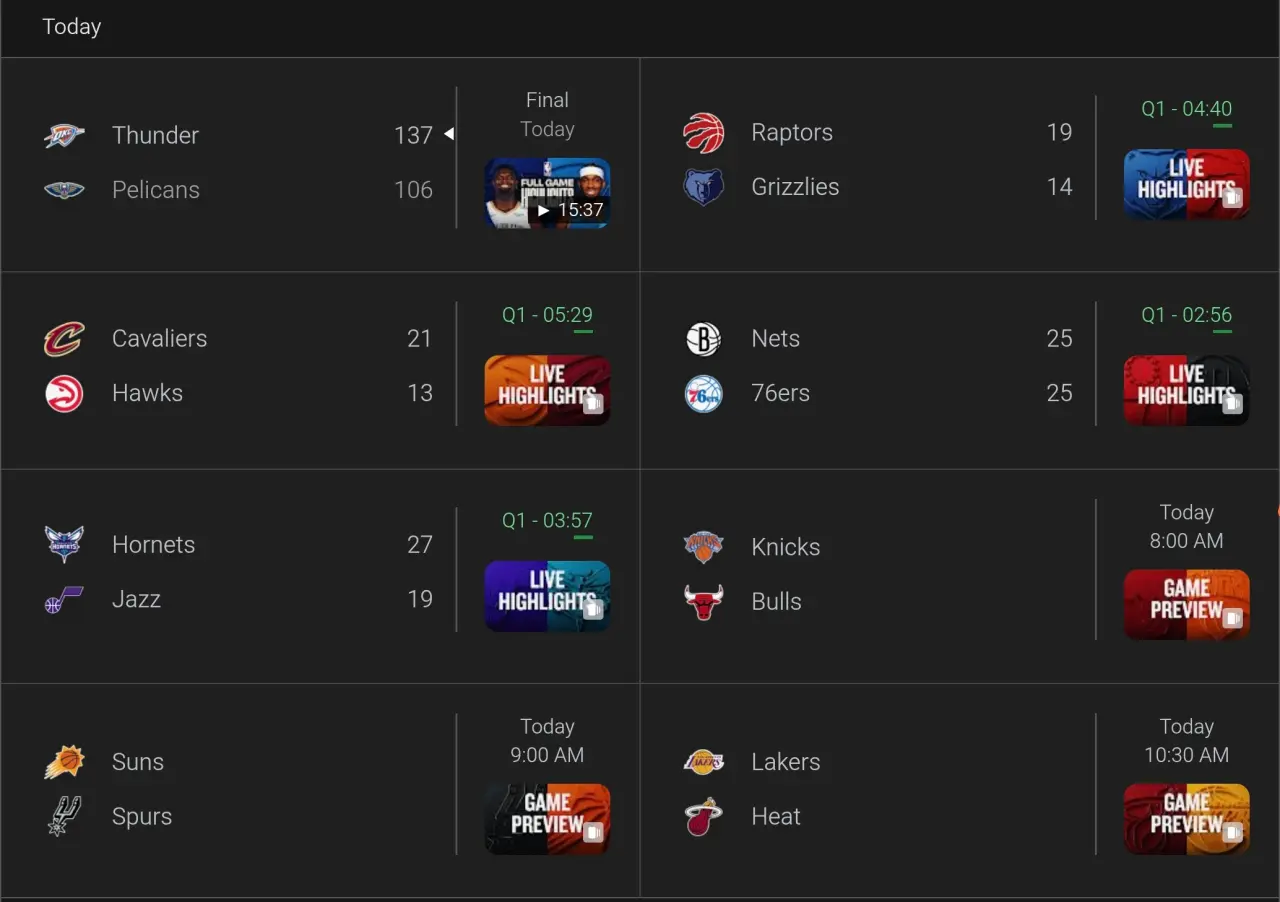Open Knicks vs Bulls game preview
The height and width of the screenshot is (902, 1280).
pyautogui.click(x=1186, y=604)
